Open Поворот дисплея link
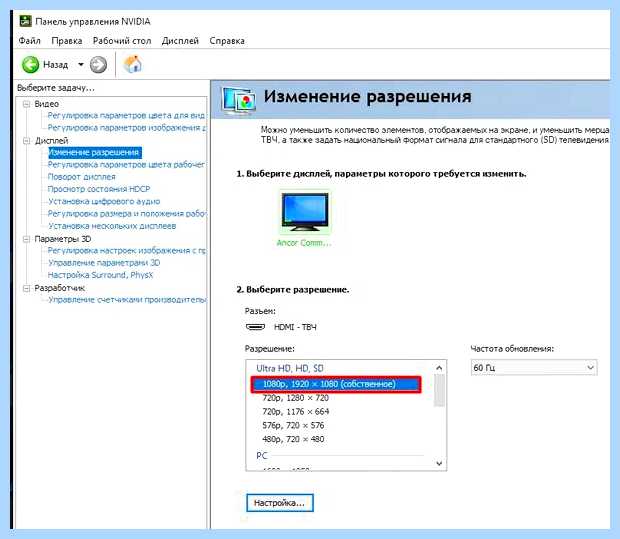 click(x=81, y=177)
